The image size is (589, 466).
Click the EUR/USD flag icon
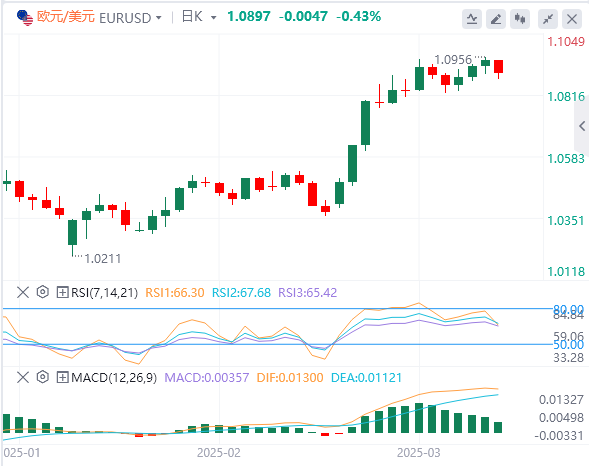click(x=25, y=18)
